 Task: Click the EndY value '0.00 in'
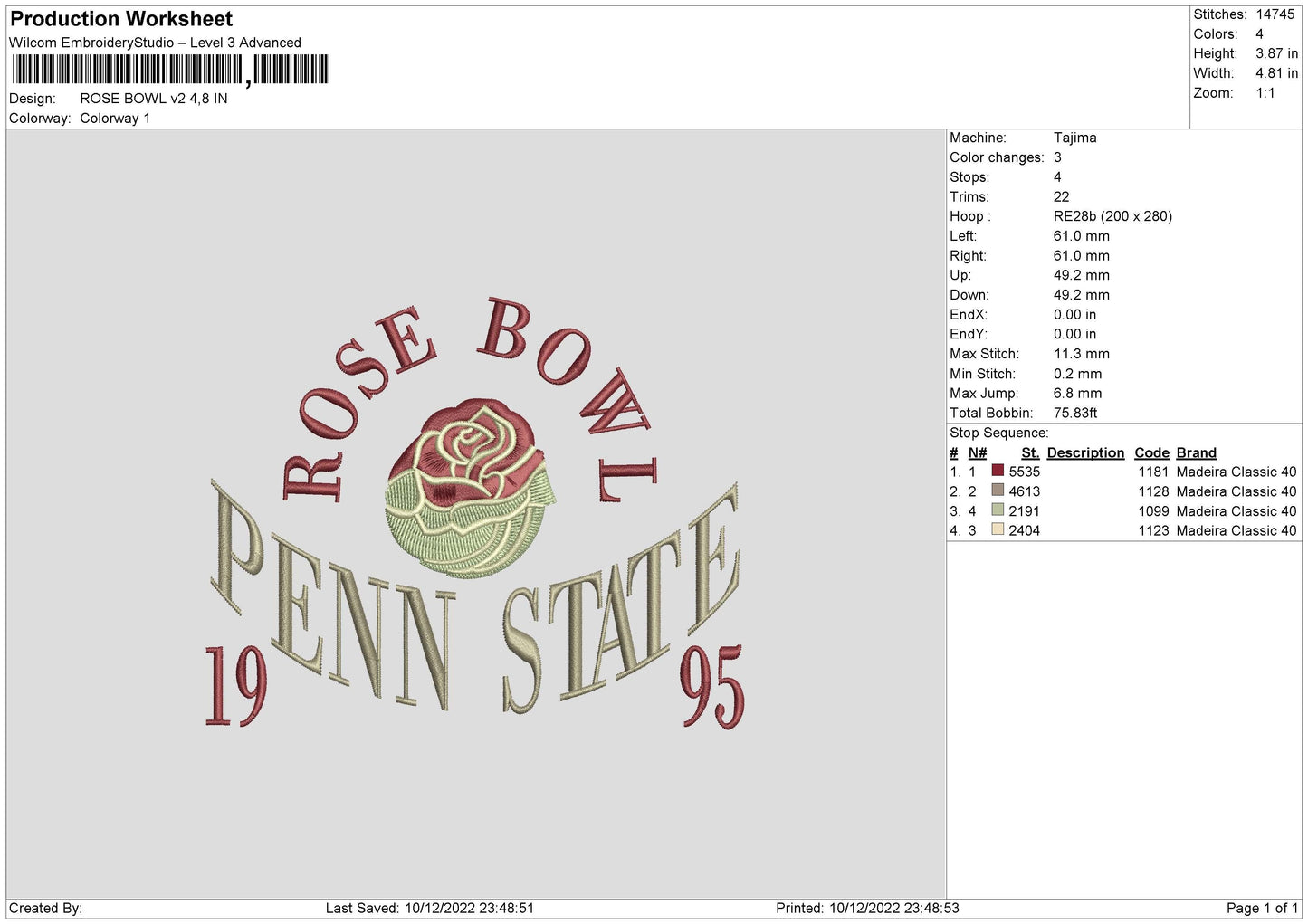pos(1074,334)
